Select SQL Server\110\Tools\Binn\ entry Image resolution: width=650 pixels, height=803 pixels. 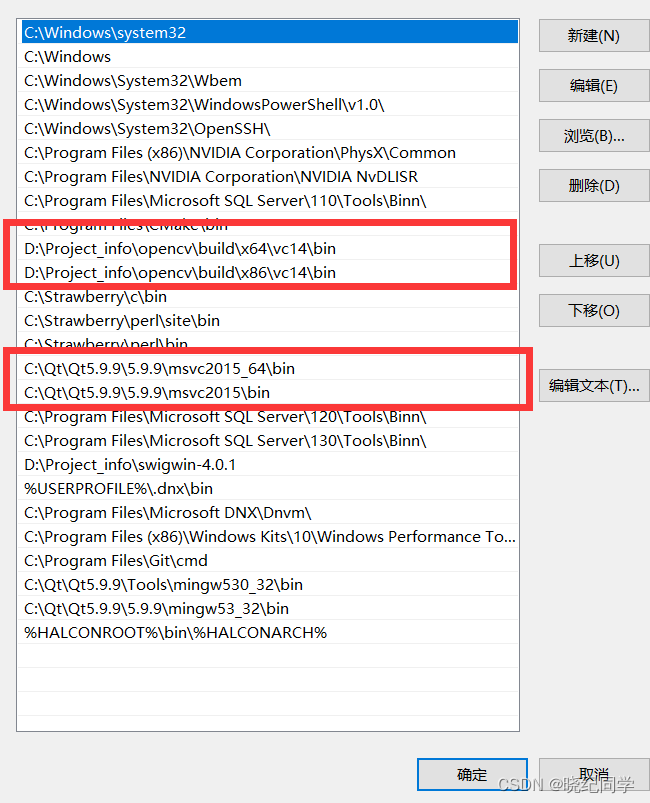[269, 200]
